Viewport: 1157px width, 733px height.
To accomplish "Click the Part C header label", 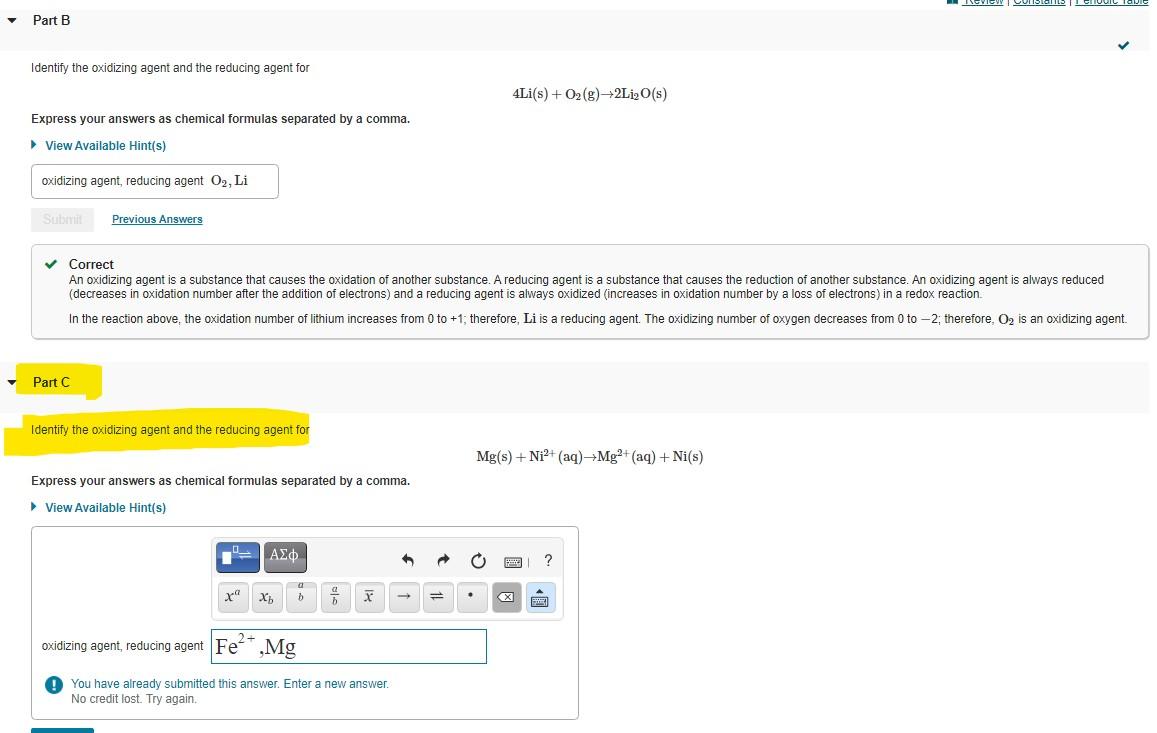I will tap(52, 382).
